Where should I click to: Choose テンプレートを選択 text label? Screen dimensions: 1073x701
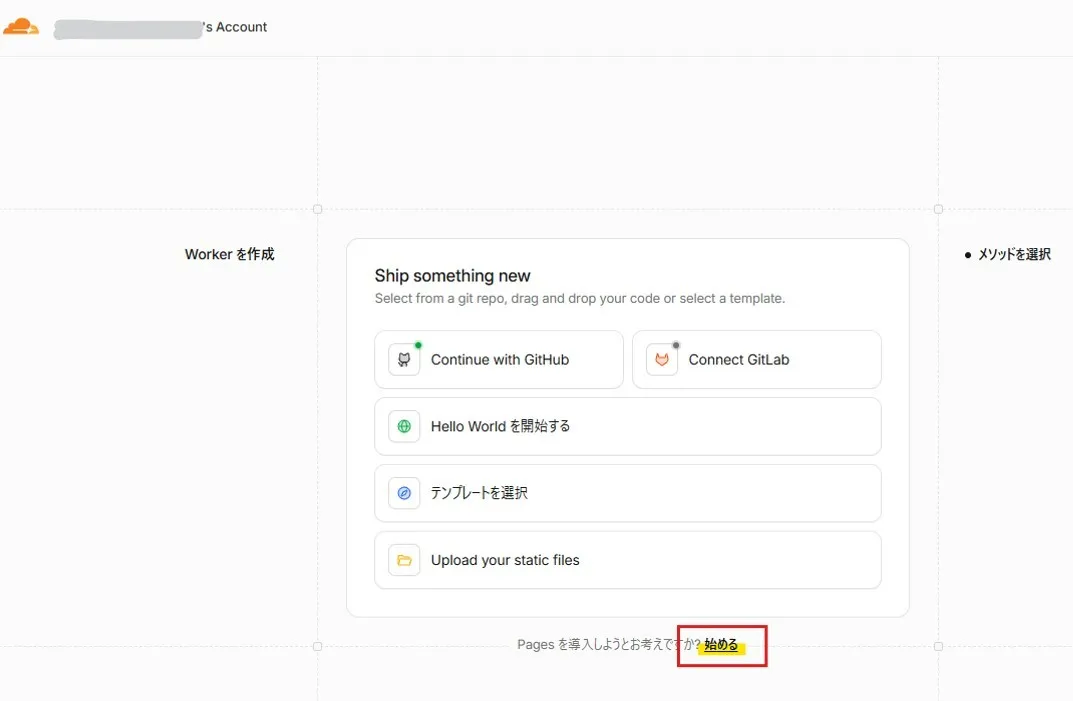click(479, 493)
